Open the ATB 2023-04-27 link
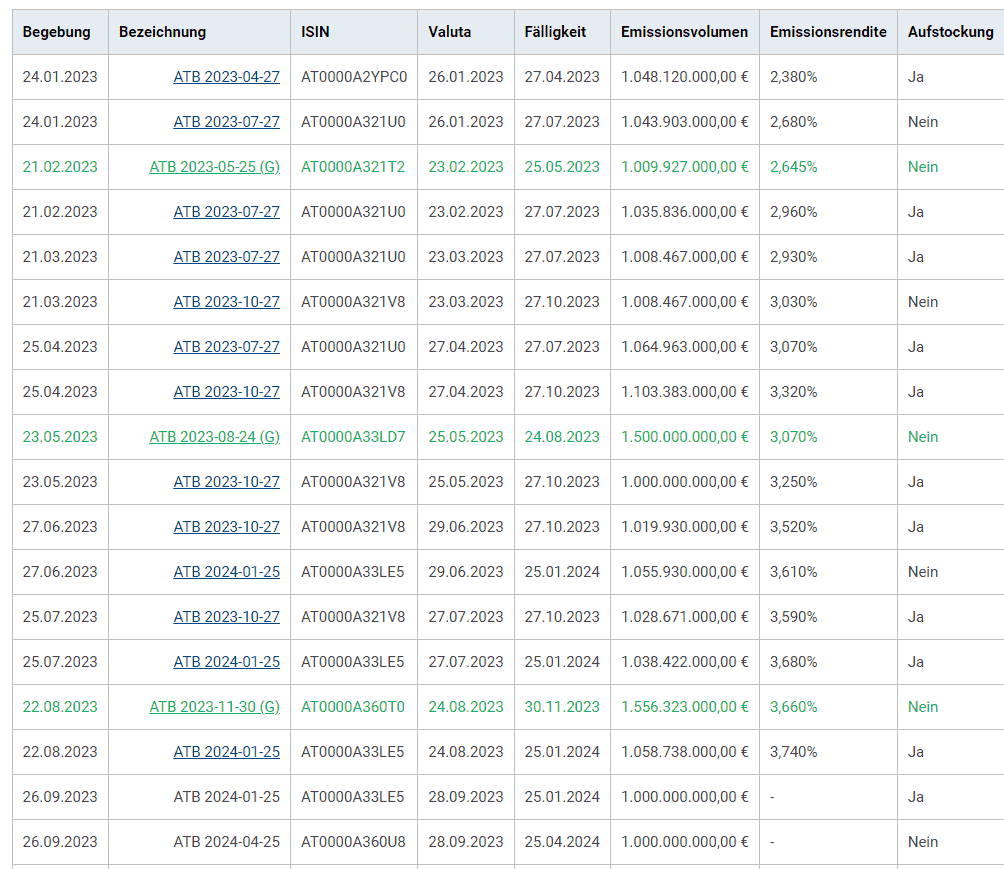The image size is (1004, 869). pos(226,77)
